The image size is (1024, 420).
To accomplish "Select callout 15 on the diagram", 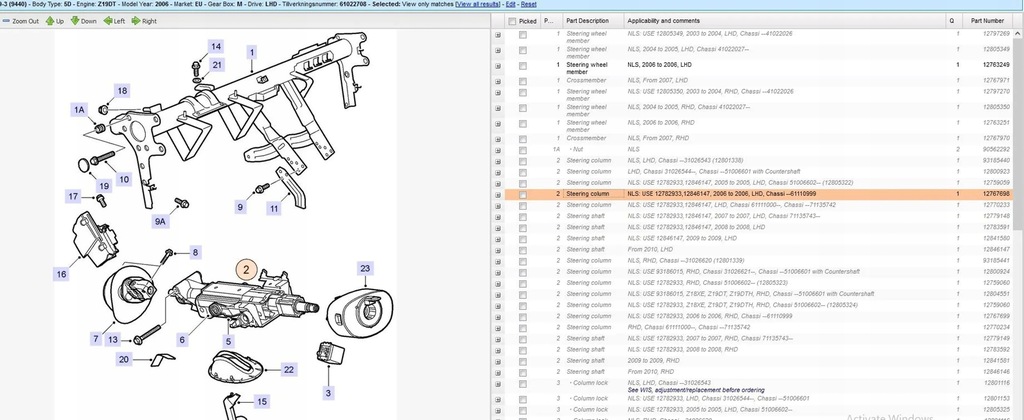I will tap(261, 402).
